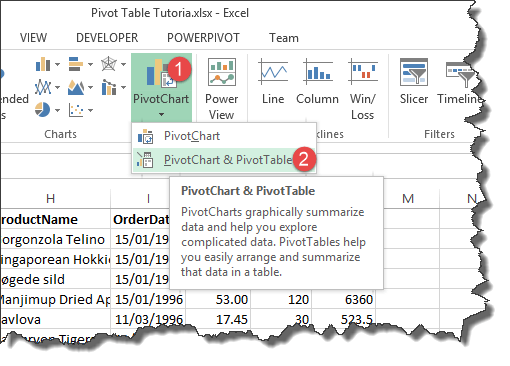Viewport: 510px width, 366px height.
Task: Expand area chart dropdown arrow
Action: pos(90,87)
